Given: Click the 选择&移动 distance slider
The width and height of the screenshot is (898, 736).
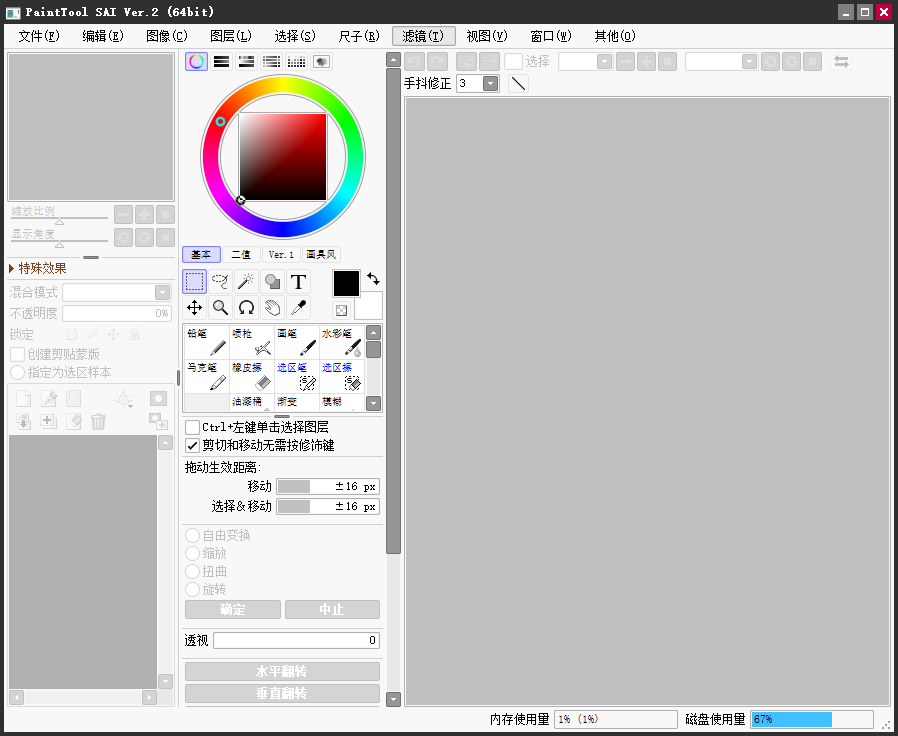Looking at the screenshot, I should [x=328, y=506].
